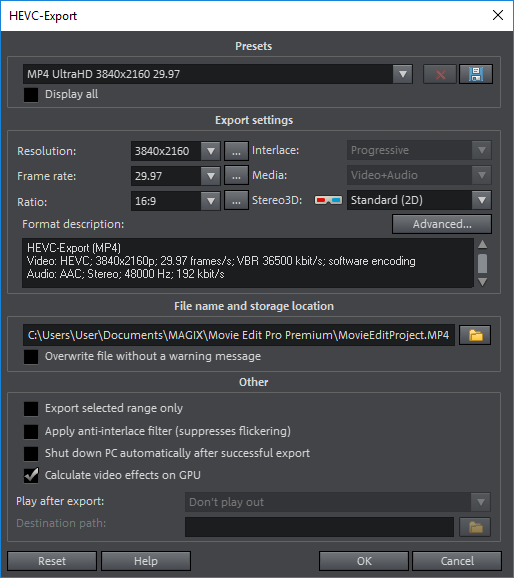This screenshot has height=578, width=514.
Task: Click destination path folder icon
Action: coord(475,527)
